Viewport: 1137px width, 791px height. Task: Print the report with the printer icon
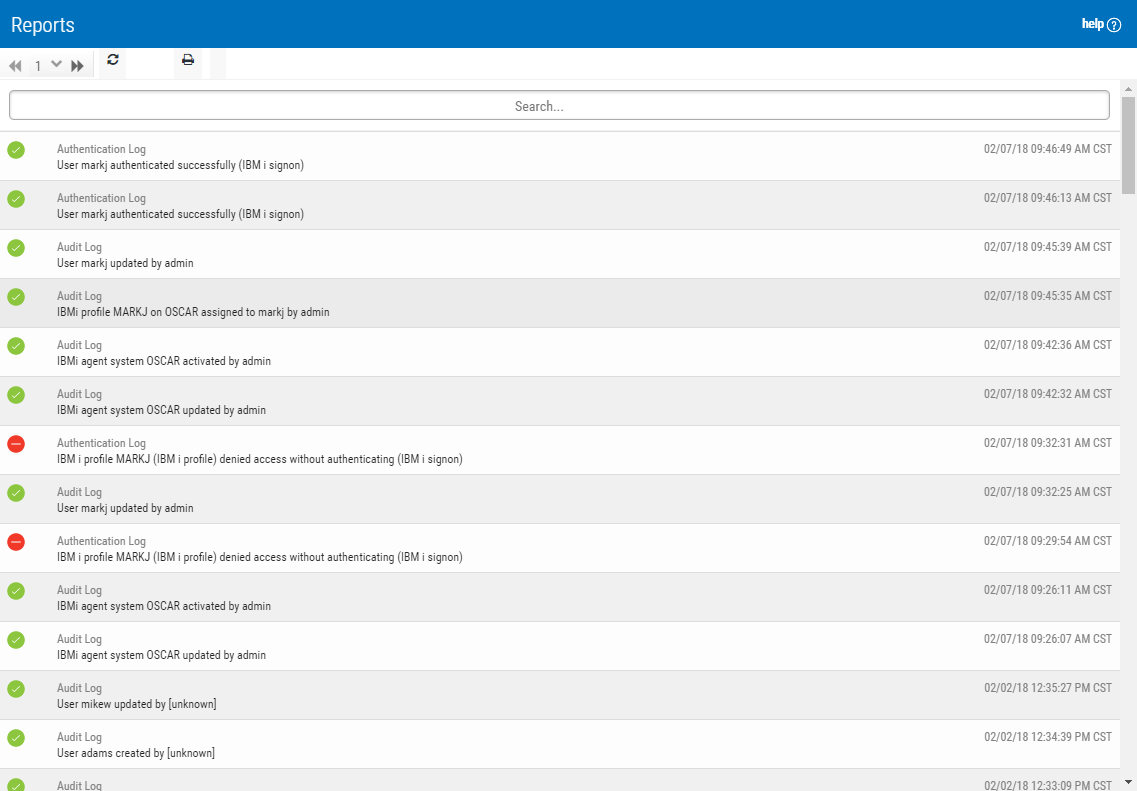coord(188,59)
